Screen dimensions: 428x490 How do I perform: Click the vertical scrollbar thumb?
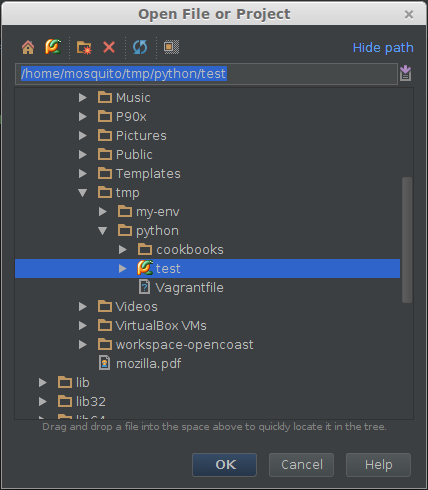(x=407, y=240)
